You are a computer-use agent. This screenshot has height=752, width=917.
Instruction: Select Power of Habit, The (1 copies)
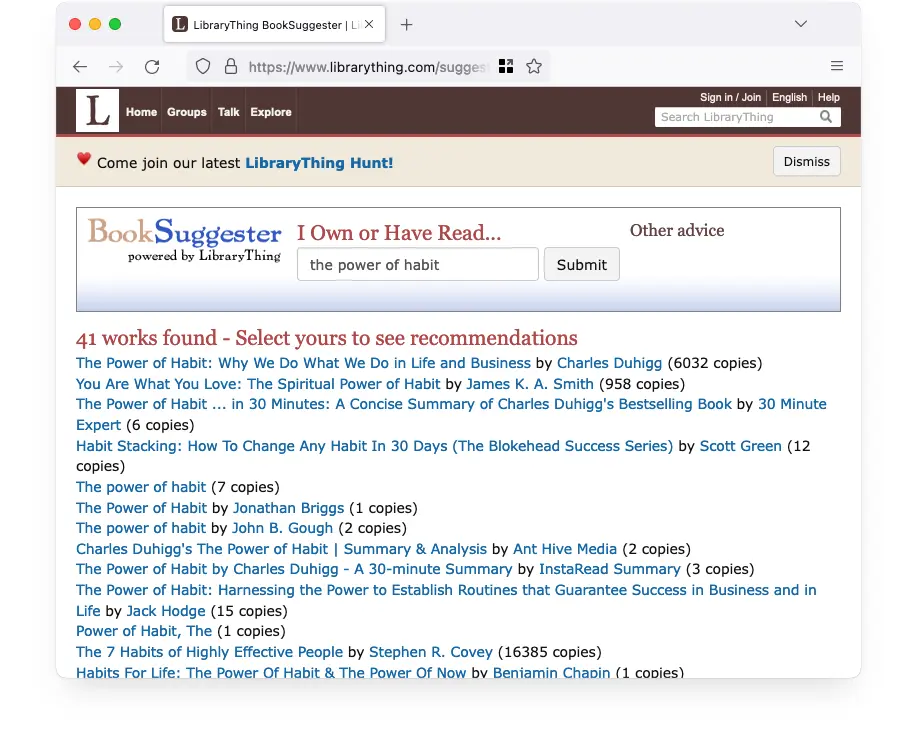point(144,631)
